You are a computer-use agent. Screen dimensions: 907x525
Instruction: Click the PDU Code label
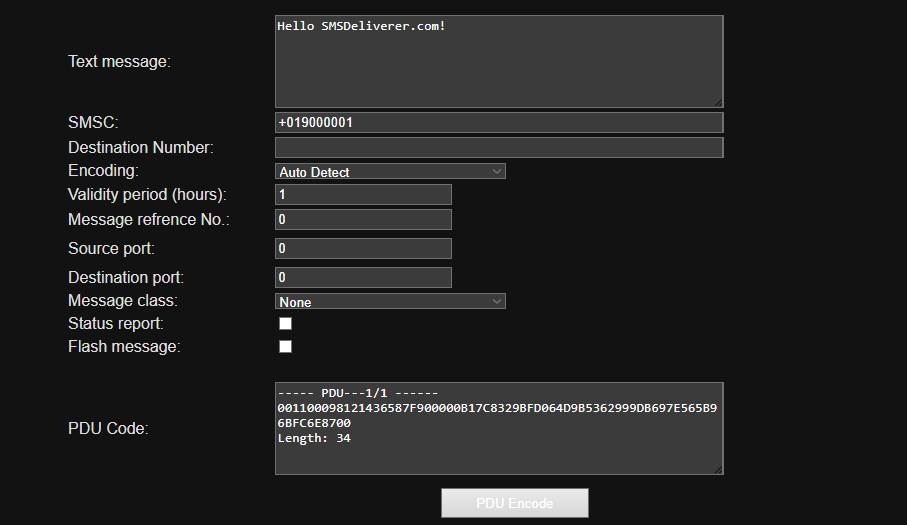pos(108,428)
